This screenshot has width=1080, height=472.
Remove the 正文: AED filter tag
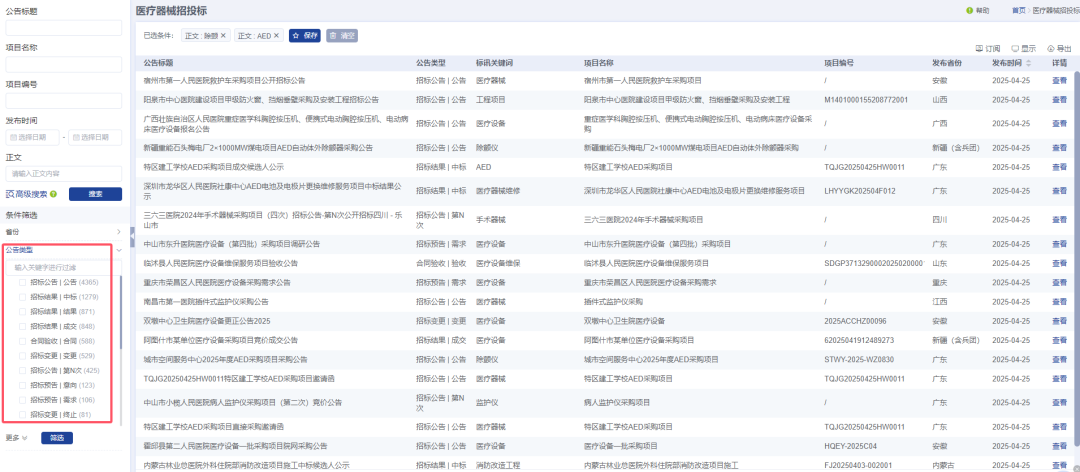[x=276, y=35]
